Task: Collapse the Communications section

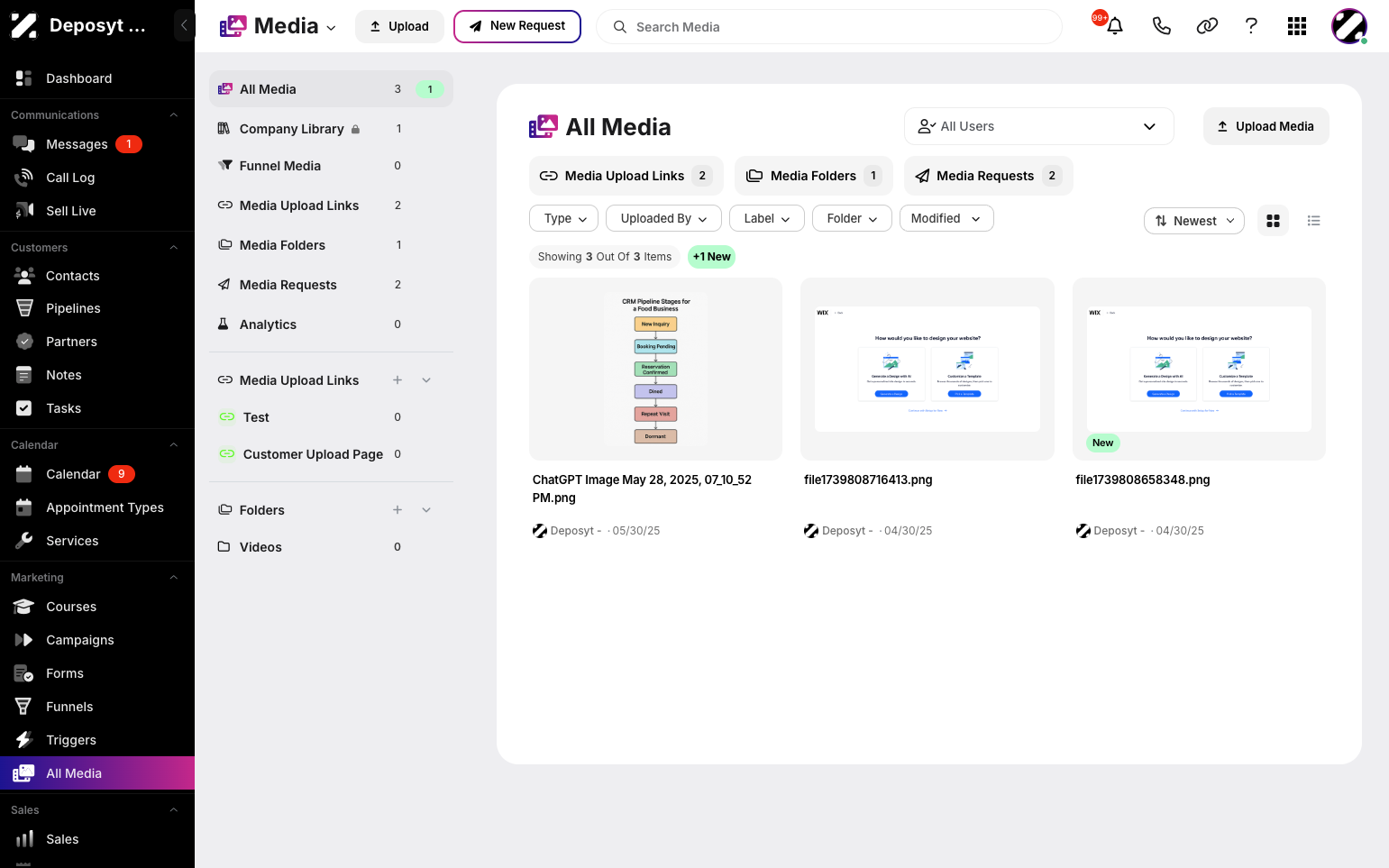Action: [174, 115]
